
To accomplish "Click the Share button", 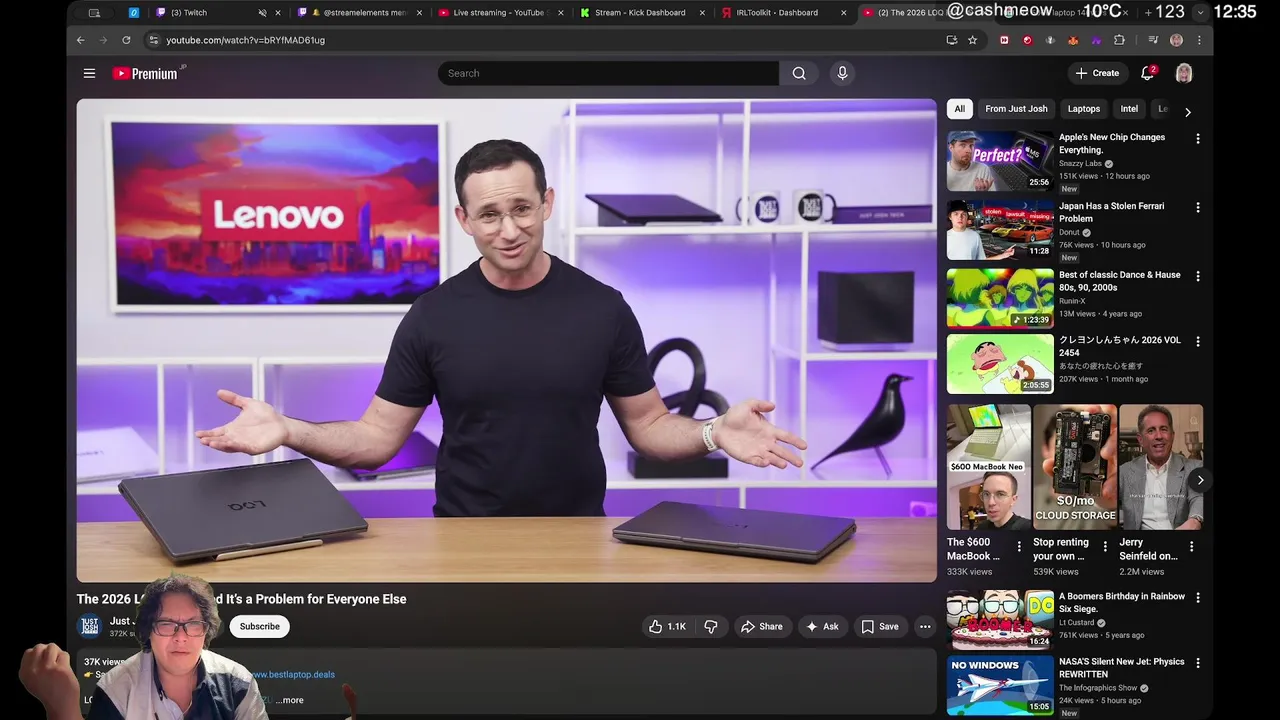I will click(761, 626).
